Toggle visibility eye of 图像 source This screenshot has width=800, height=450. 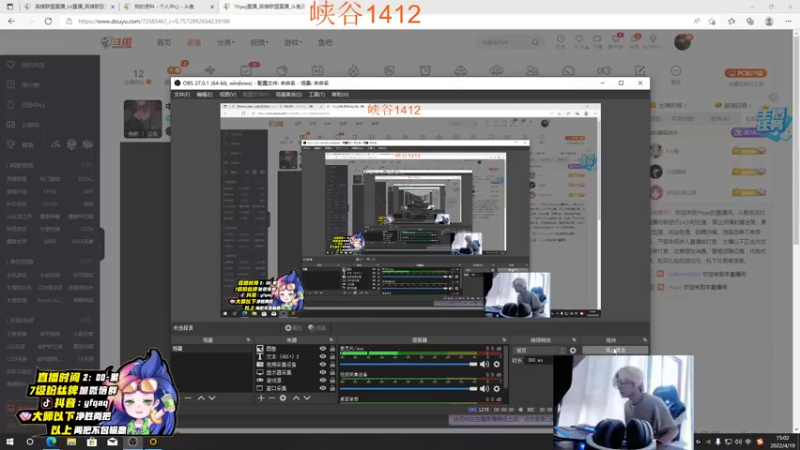pyautogui.click(x=322, y=349)
